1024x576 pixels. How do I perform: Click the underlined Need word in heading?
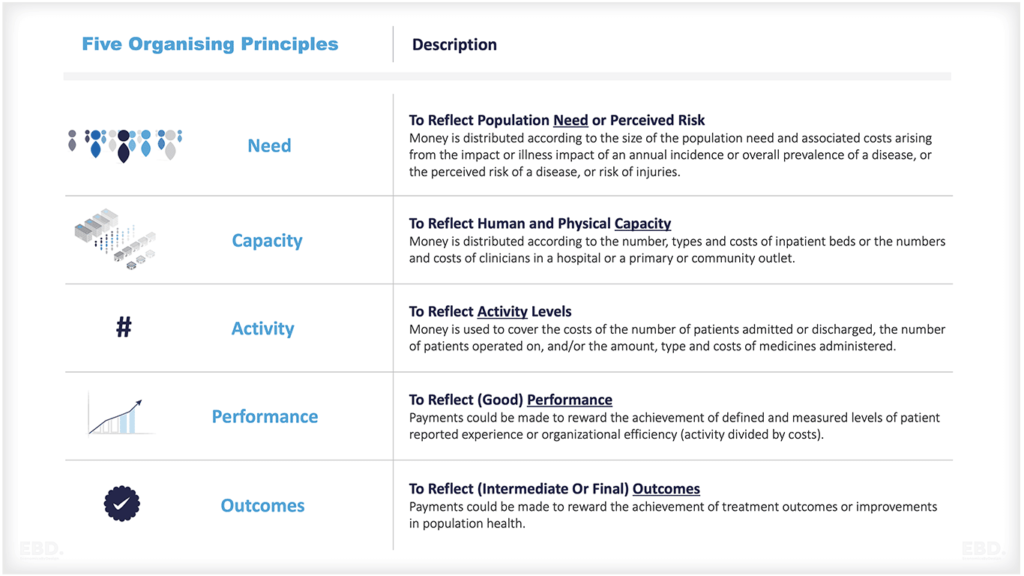click(570, 120)
